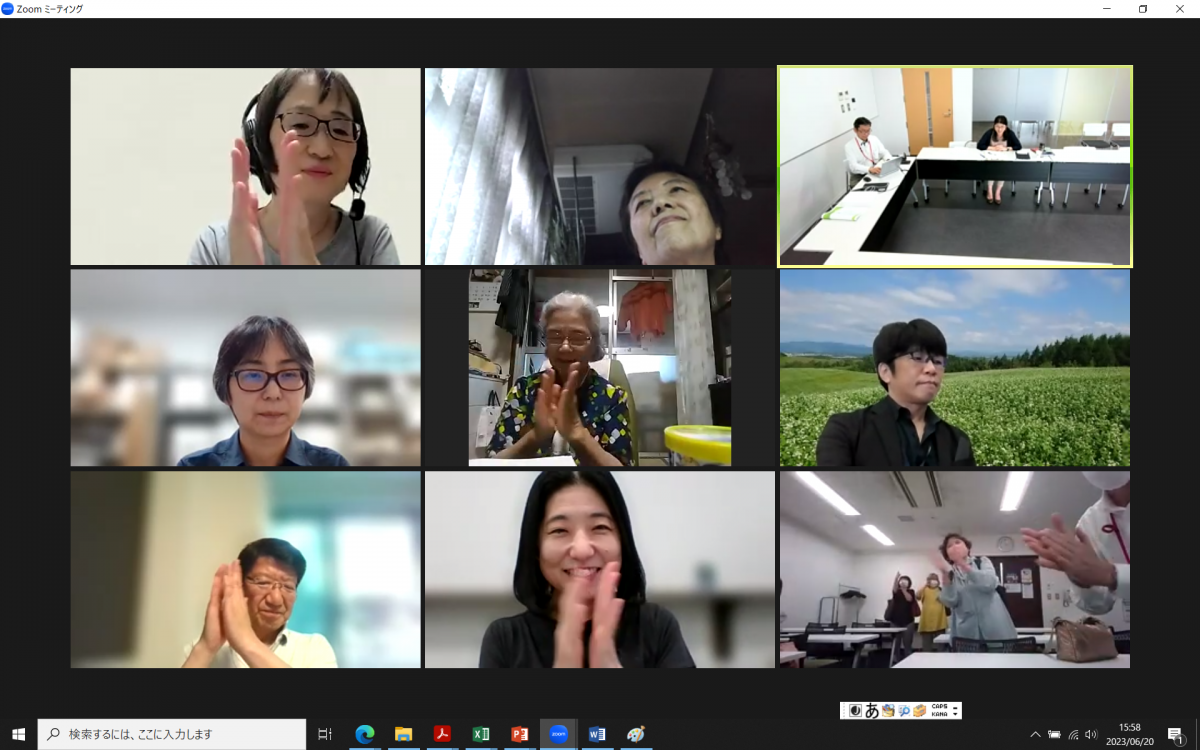Image resolution: width=1200 pixels, height=750 pixels.
Task: Open File Explorer from the taskbar
Action: click(x=403, y=734)
